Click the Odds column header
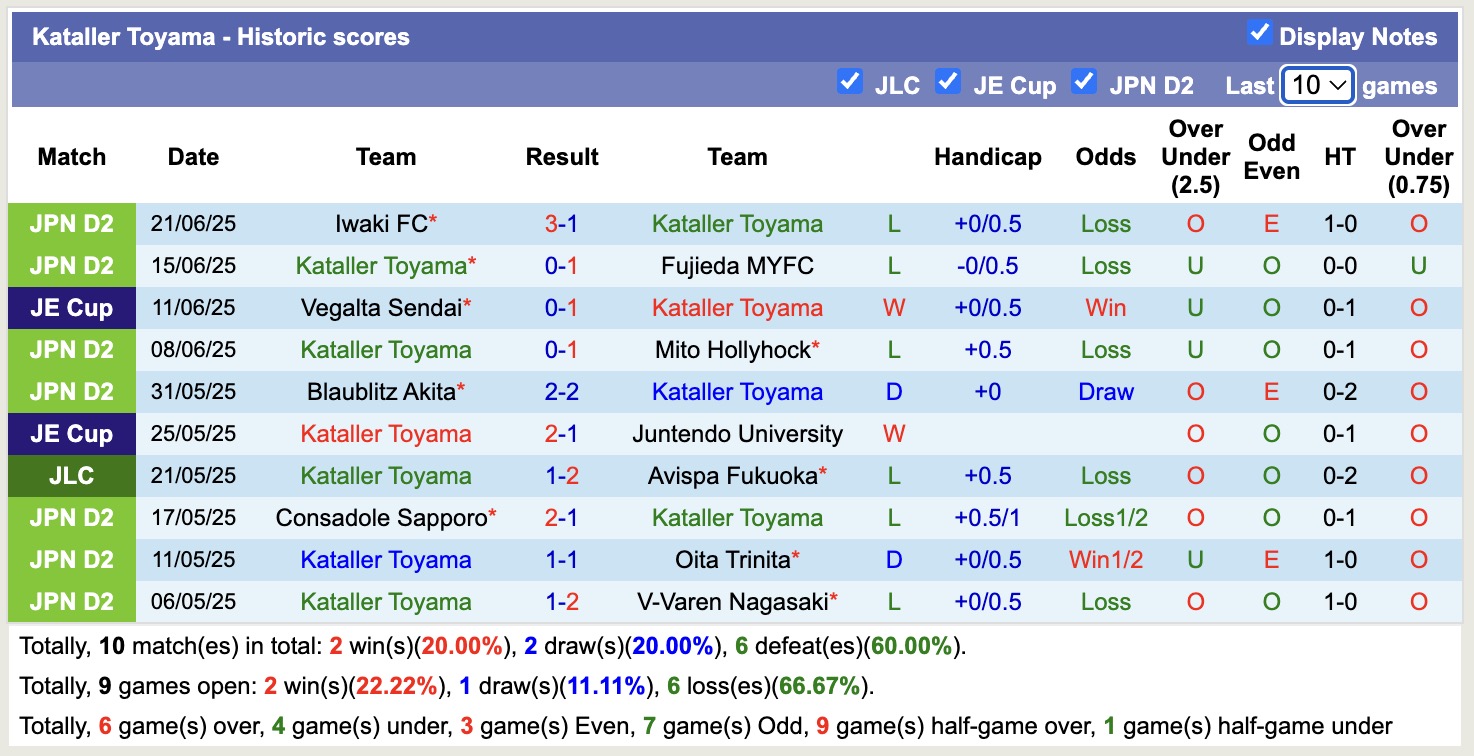 click(1105, 157)
